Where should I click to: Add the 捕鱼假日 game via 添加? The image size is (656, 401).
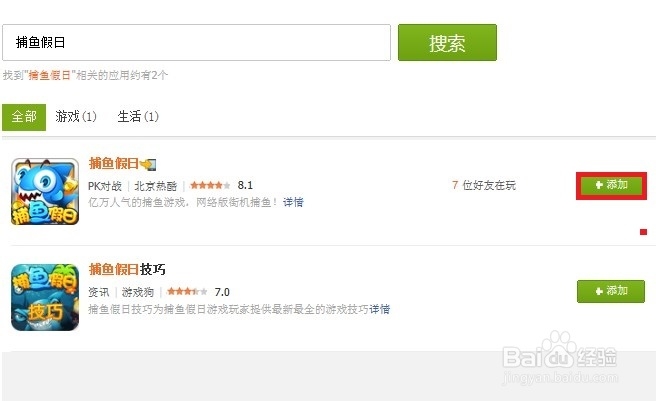611,185
